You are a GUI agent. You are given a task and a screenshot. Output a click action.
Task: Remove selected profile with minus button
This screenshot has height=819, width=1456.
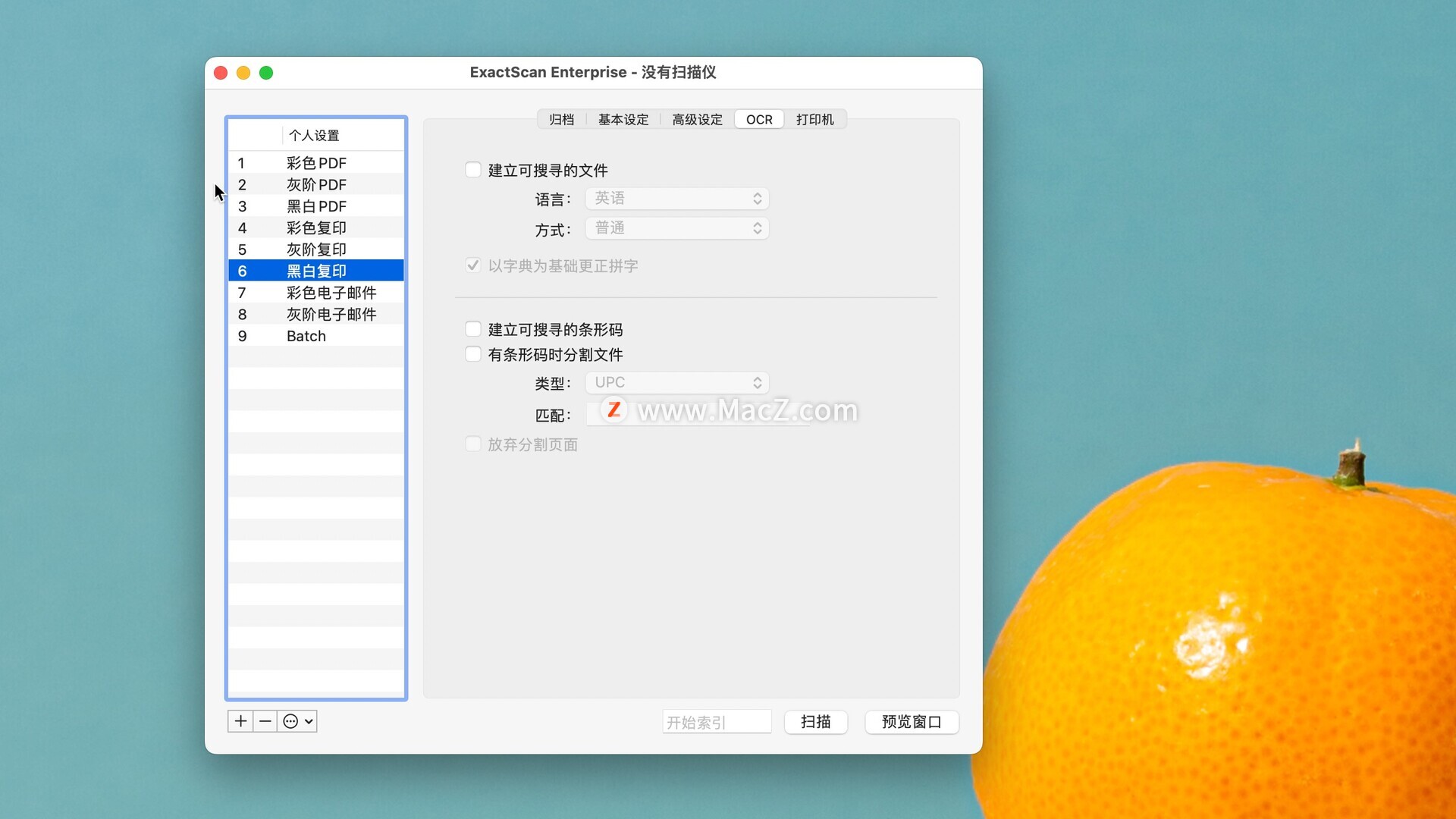pos(265,721)
